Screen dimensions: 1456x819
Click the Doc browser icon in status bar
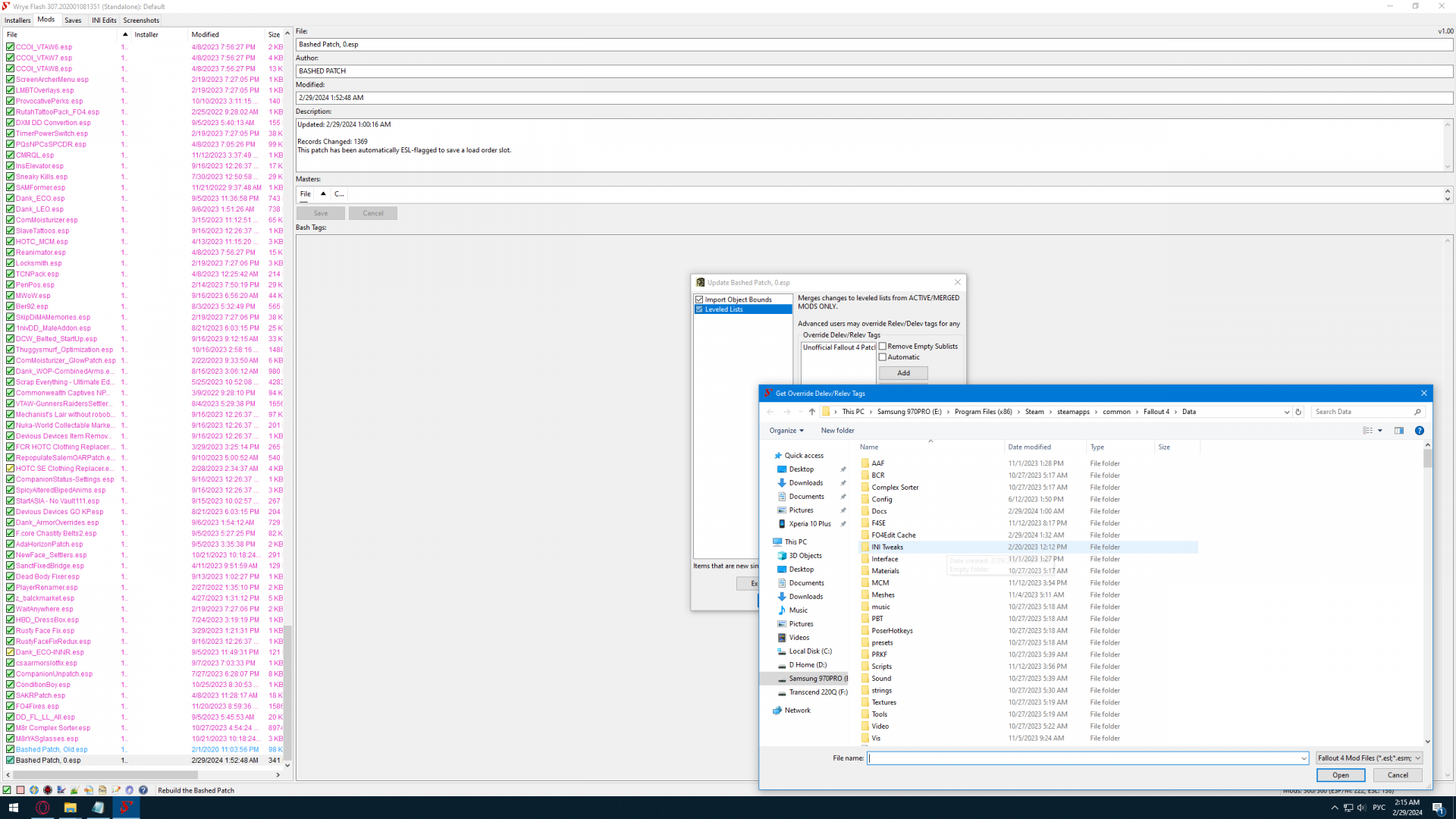(x=102, y=790)
